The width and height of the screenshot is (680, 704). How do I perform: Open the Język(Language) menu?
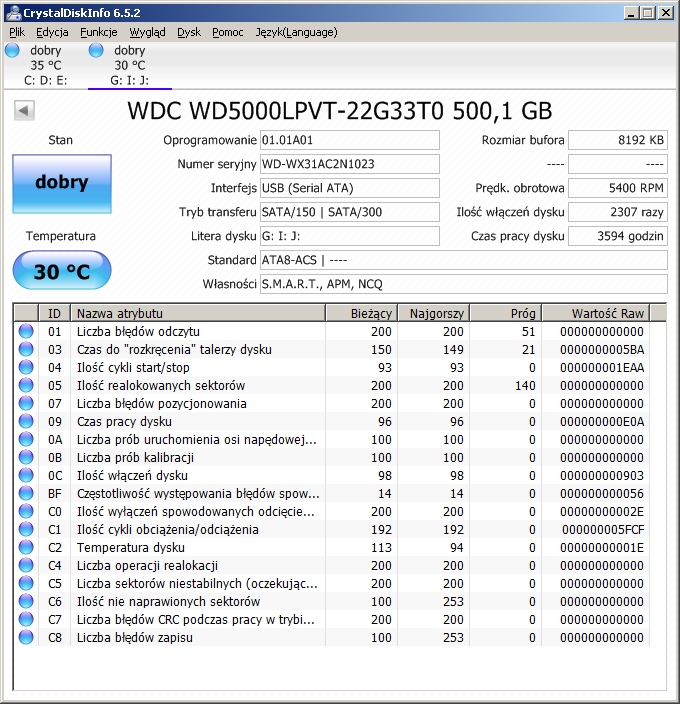(296, 32)
